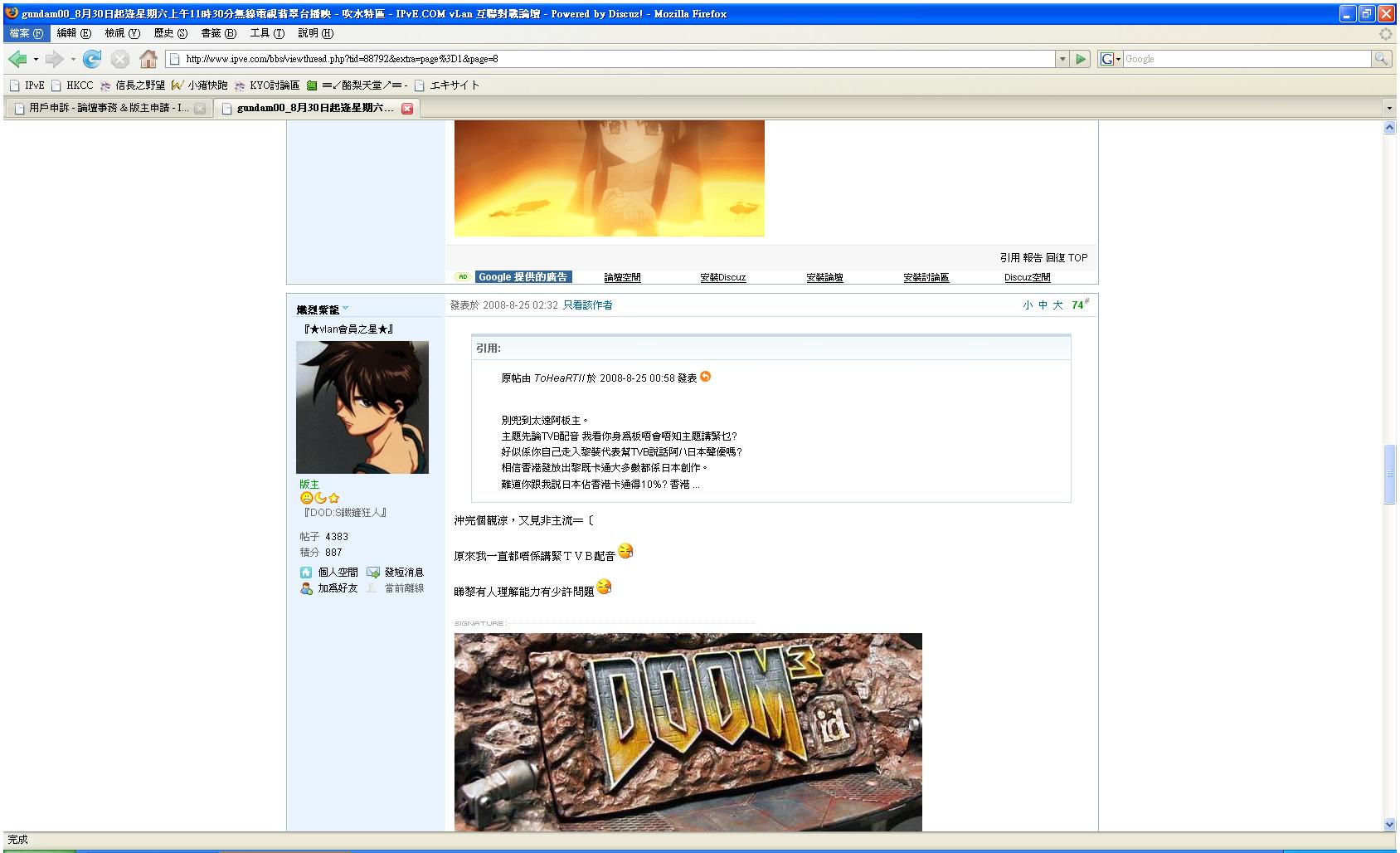This screenshot has height=853, width=1400.
Task: Set post font size to 大
Action: pyautogui.click(x=1057, y=305)
